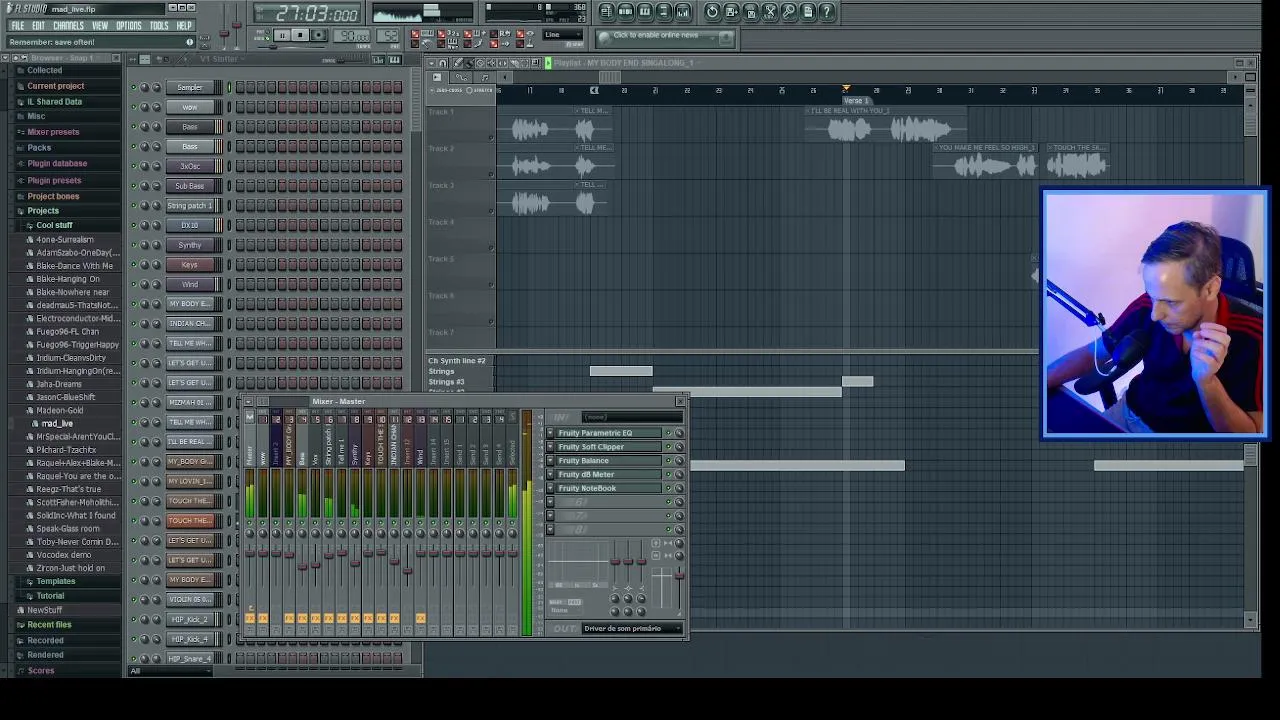The image size is (1280, 720).
Task: Open the EDIT menu
Action: tap(38, 26)
